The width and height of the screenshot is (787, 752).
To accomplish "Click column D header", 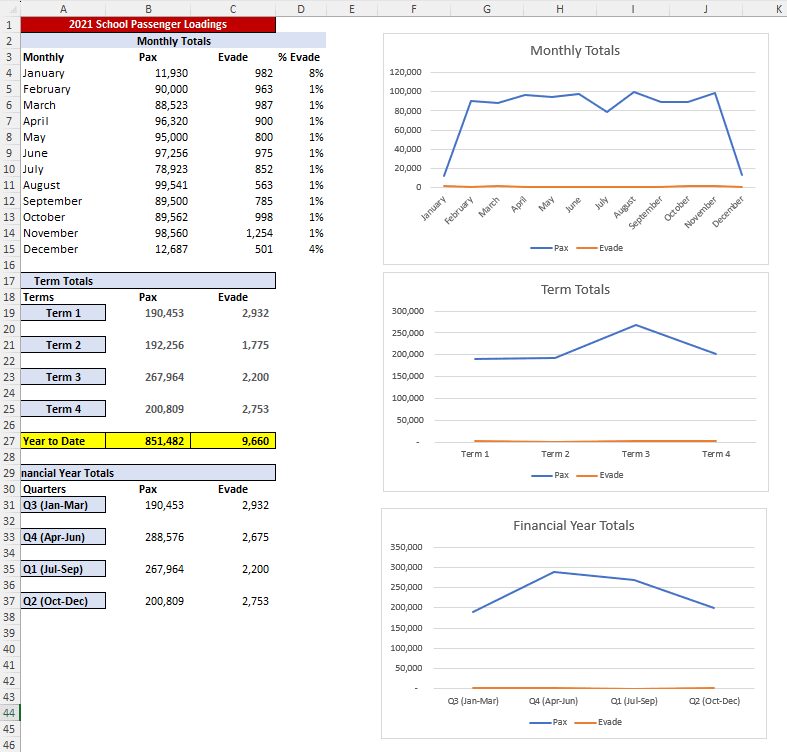I will pos(301,9).
